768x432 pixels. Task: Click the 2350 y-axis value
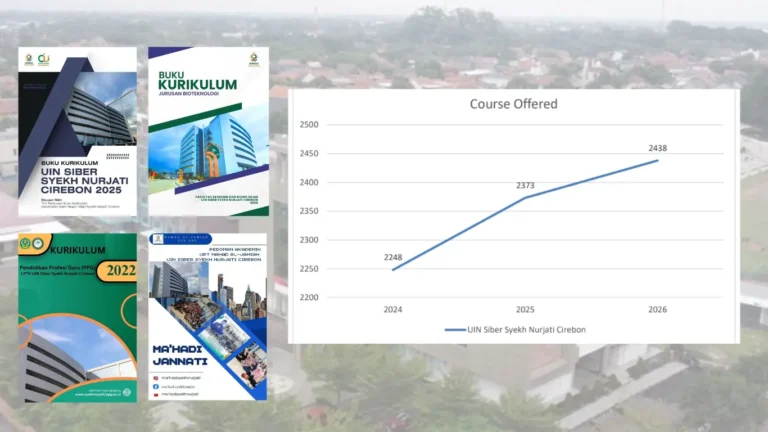pyautogui.click(x=309, y=211)
